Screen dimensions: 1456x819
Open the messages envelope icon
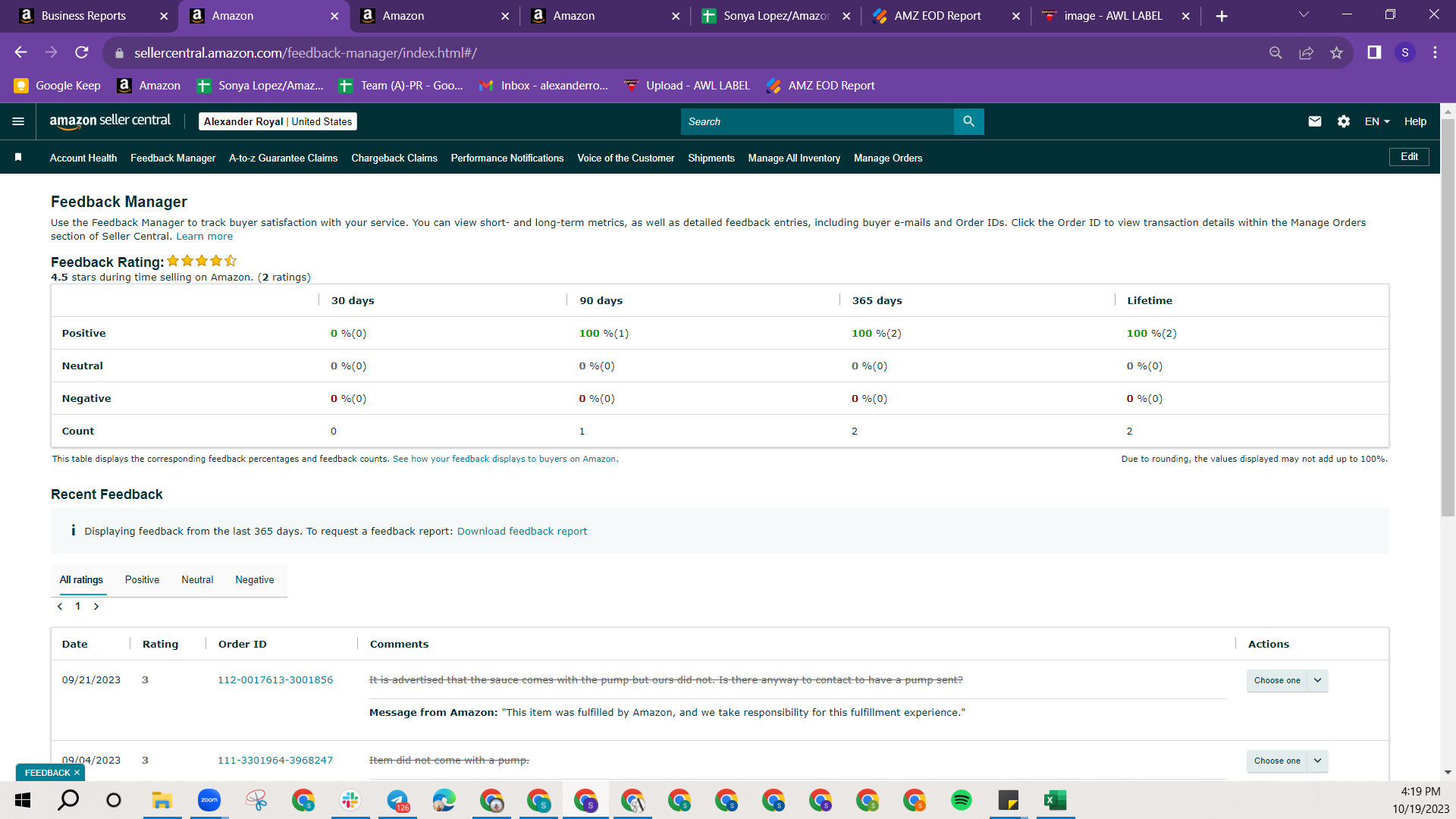coord(1315,121)
